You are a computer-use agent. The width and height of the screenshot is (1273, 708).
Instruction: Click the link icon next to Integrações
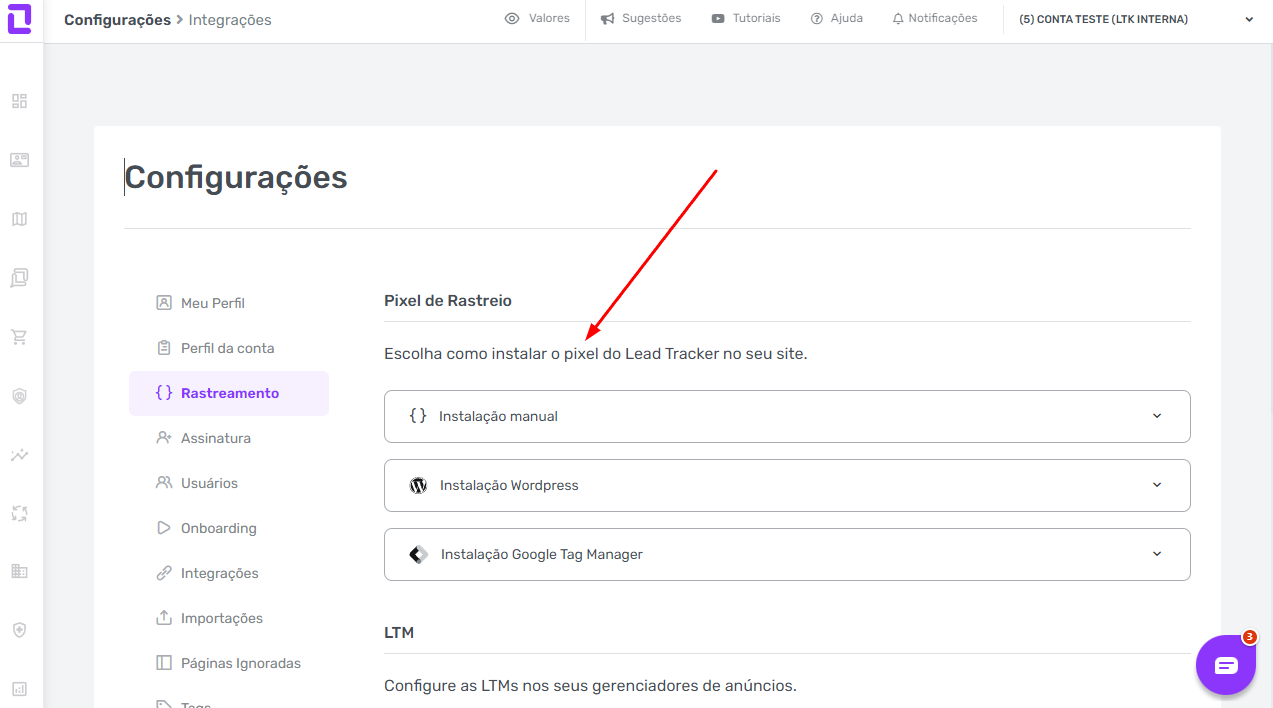[x=164, y=573]
